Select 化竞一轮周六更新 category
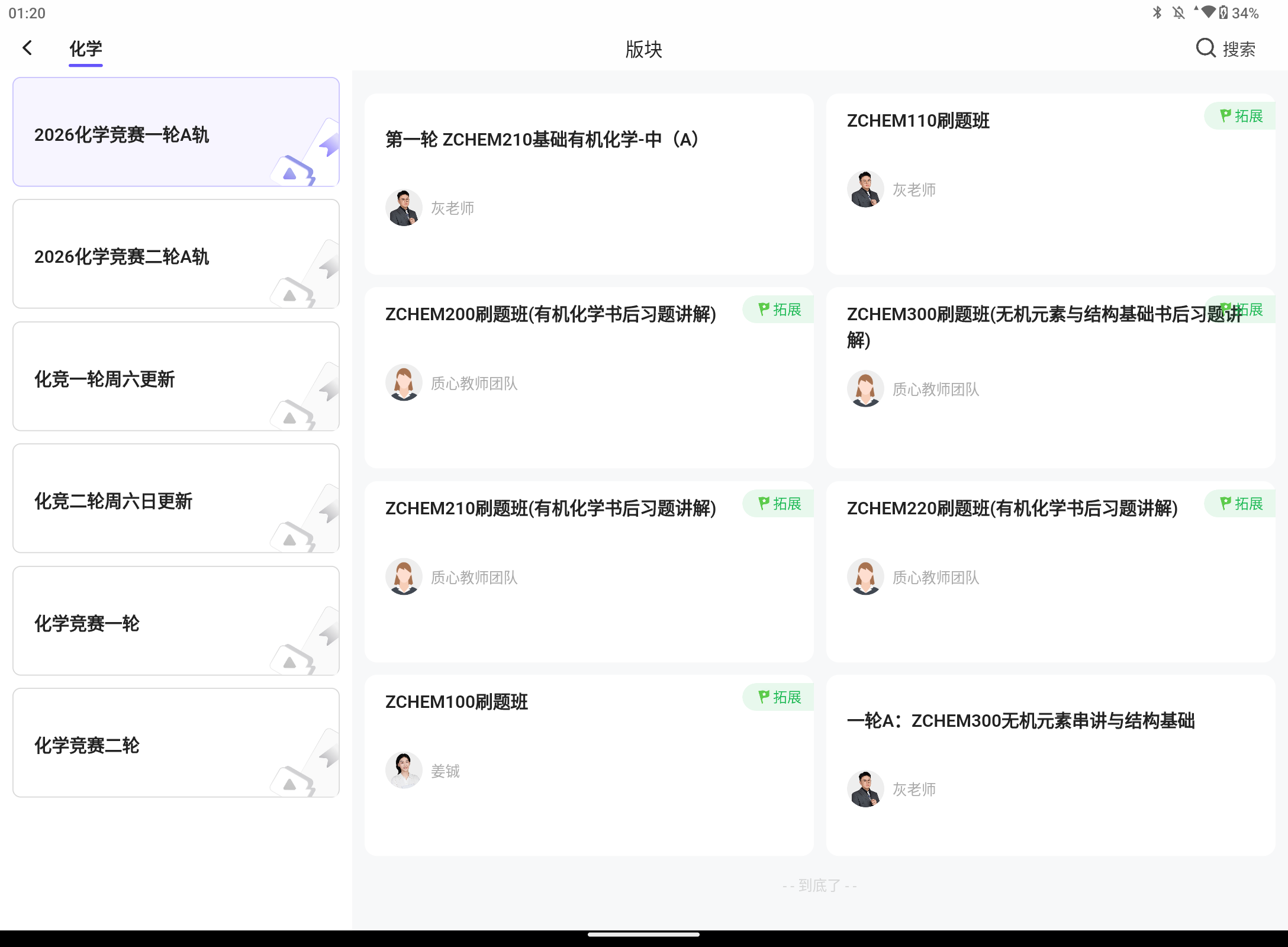The image size is (1288, 947). pos(176,376)
